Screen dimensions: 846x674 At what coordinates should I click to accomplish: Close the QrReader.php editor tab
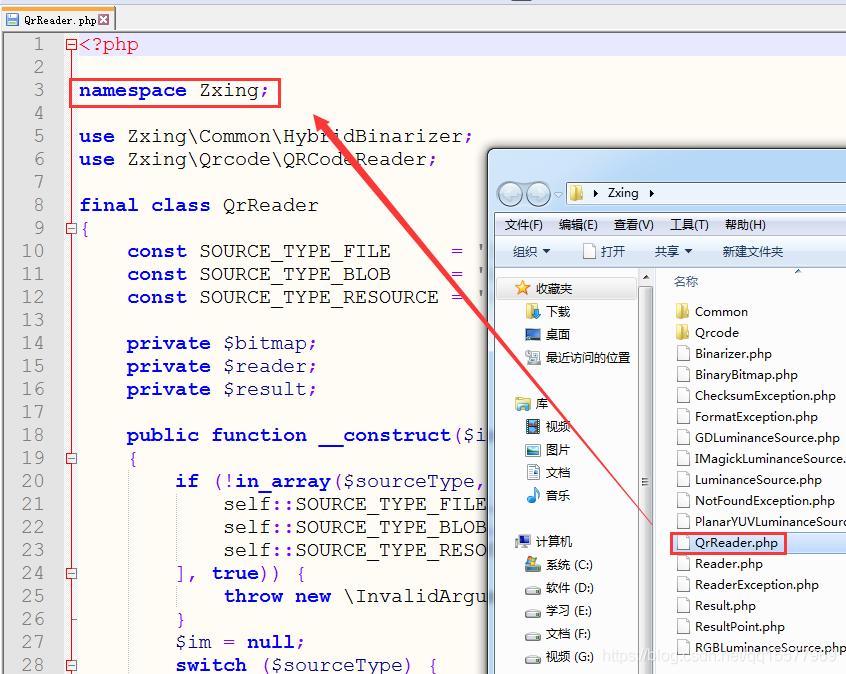point(104,19)
